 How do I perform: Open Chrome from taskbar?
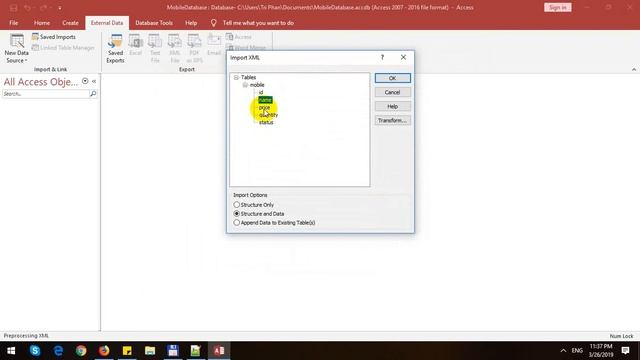pos(81,351)
